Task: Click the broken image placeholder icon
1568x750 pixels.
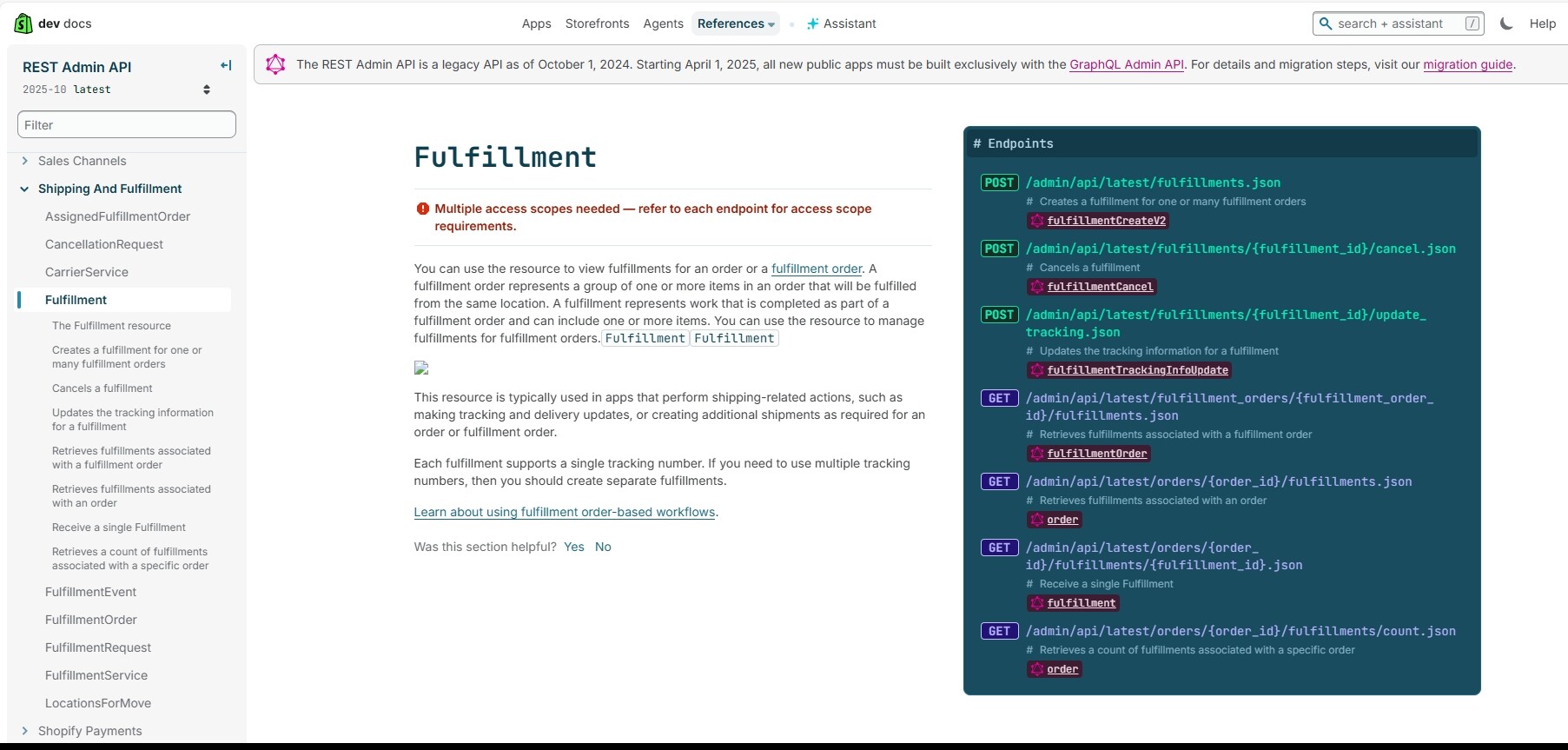Action: (421, 368)
